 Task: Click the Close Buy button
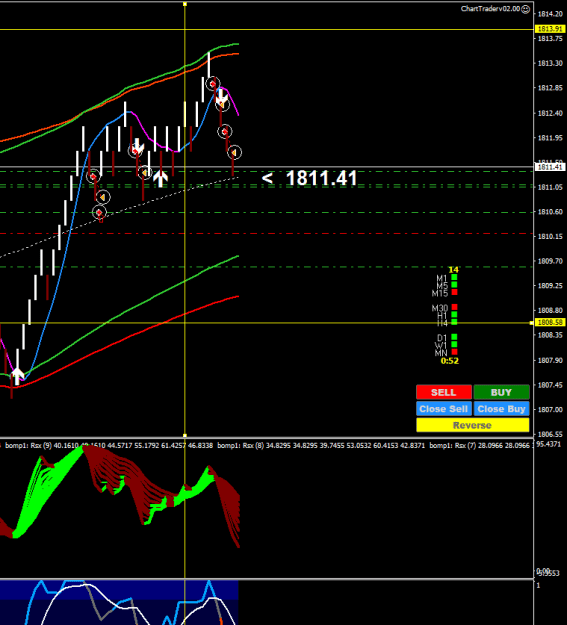(x=501, y=409)
